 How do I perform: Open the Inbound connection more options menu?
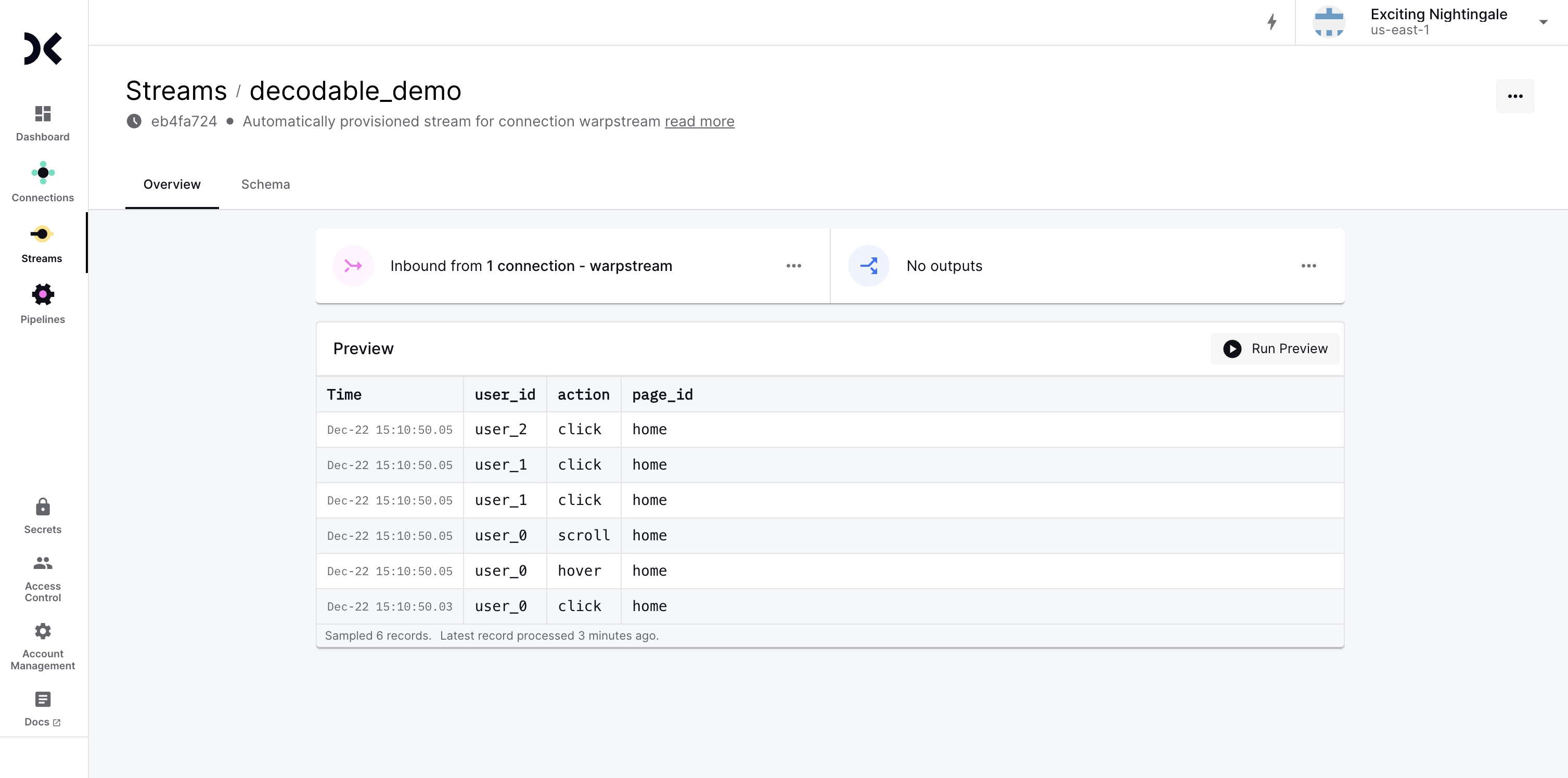[793, 266]
